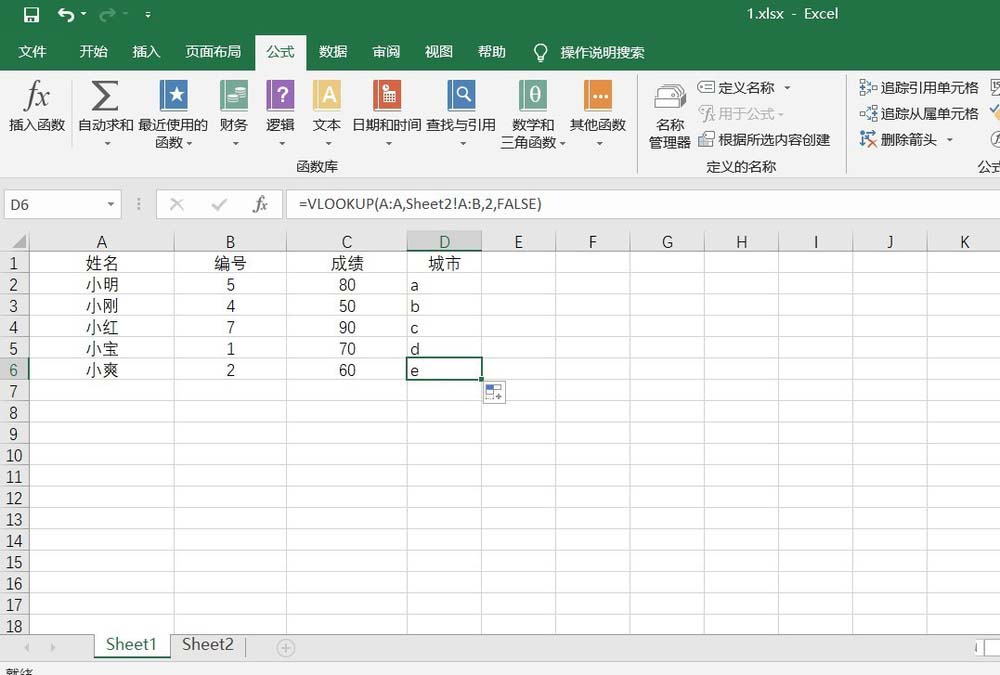1000x675 pixels.
Task: Open the 文件 menu
Action: coord(33,52)
